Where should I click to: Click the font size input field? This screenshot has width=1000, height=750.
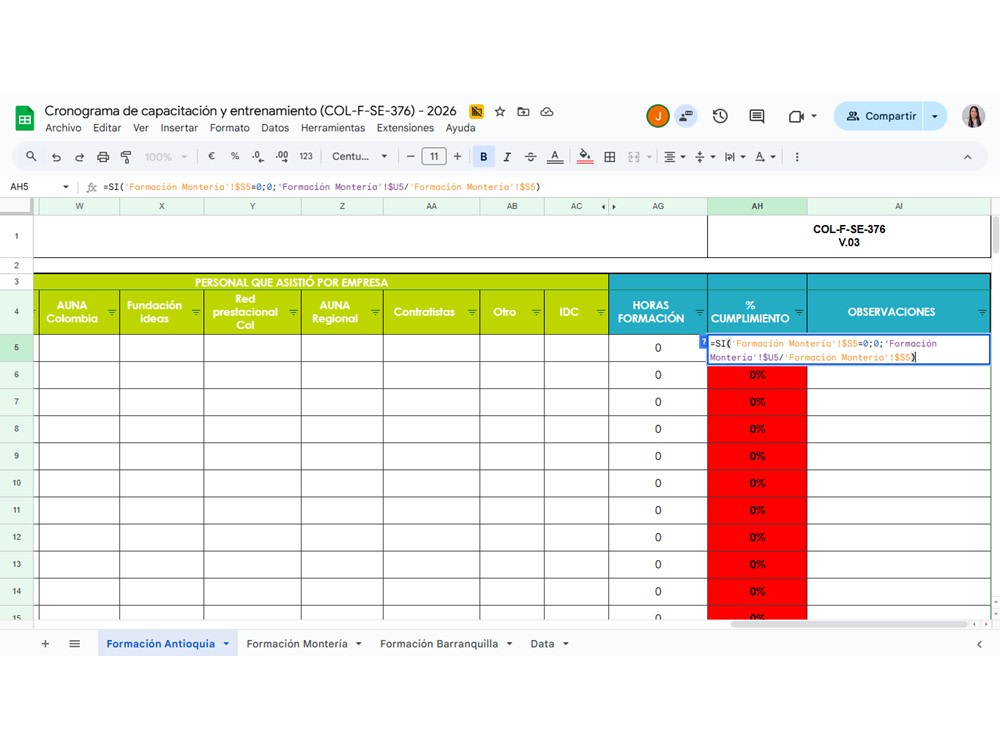point(434,156)
